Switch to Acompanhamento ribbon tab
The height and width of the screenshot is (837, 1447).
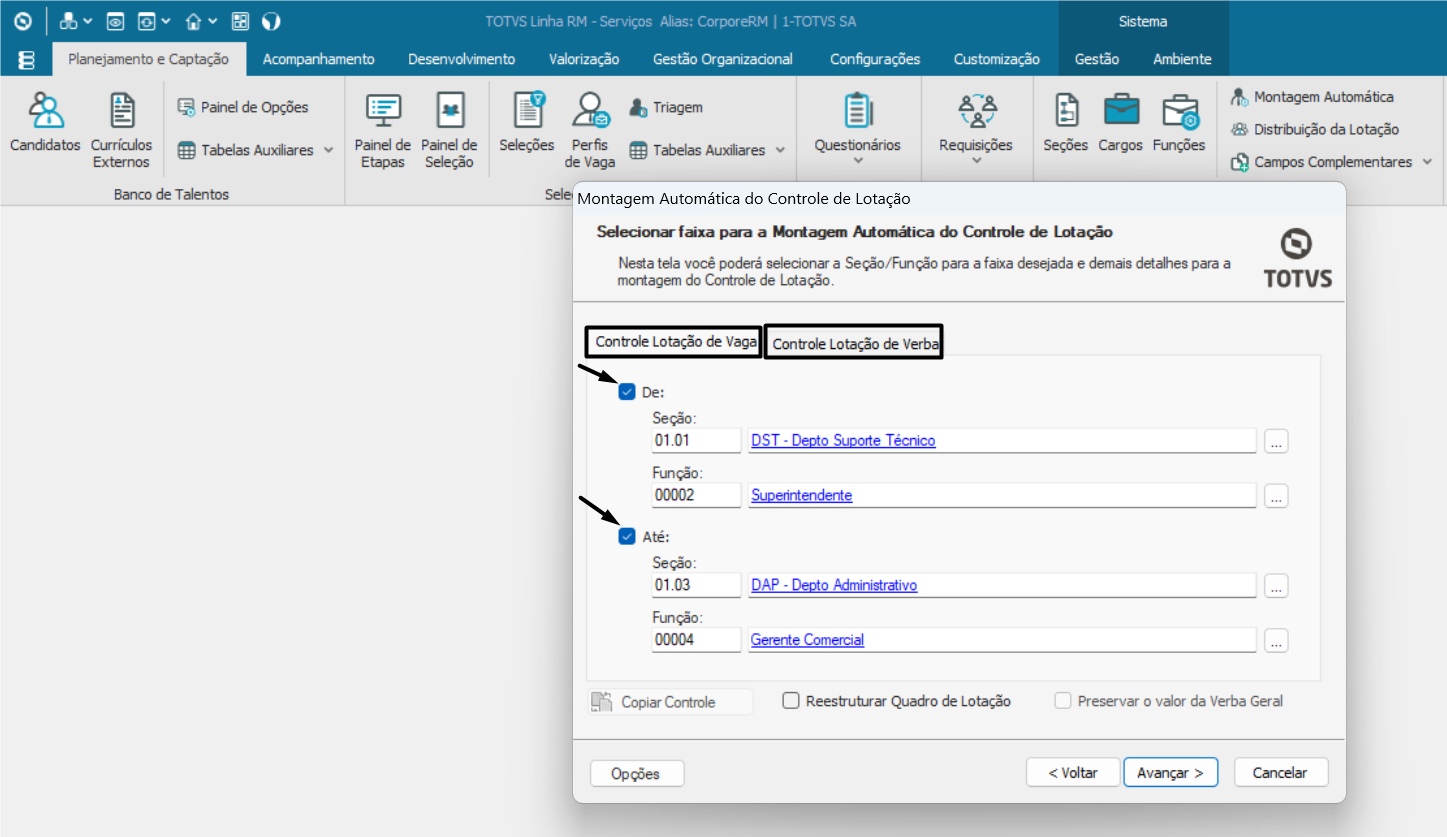(x=318, y=59)
